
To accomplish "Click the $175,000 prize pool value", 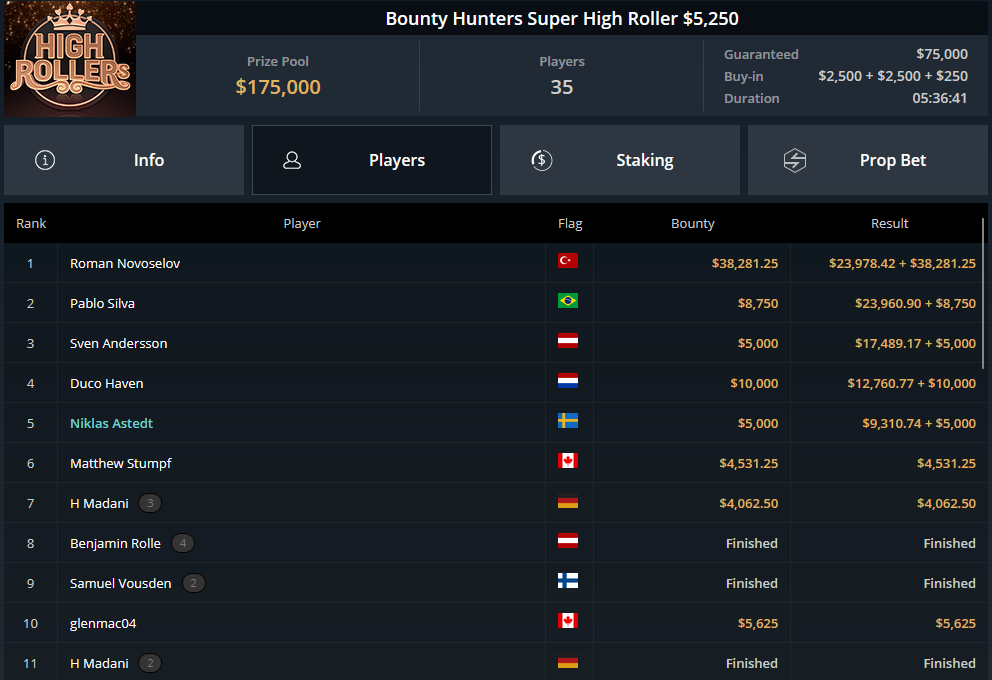I will (278, 87).
